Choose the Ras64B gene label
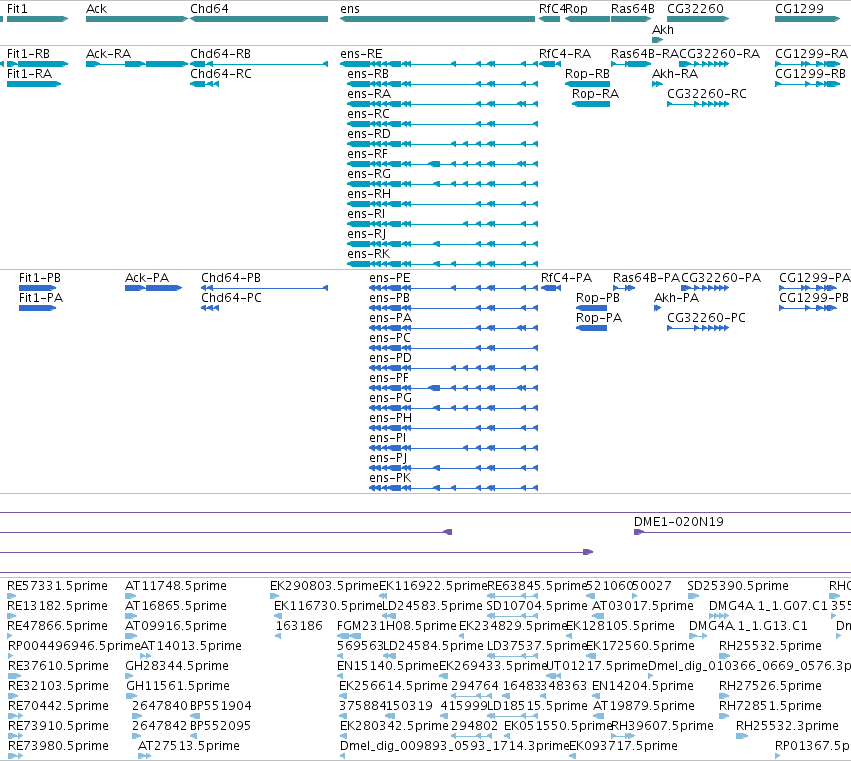The width and height of the screenshot is (851, 761). coord(633,9)
